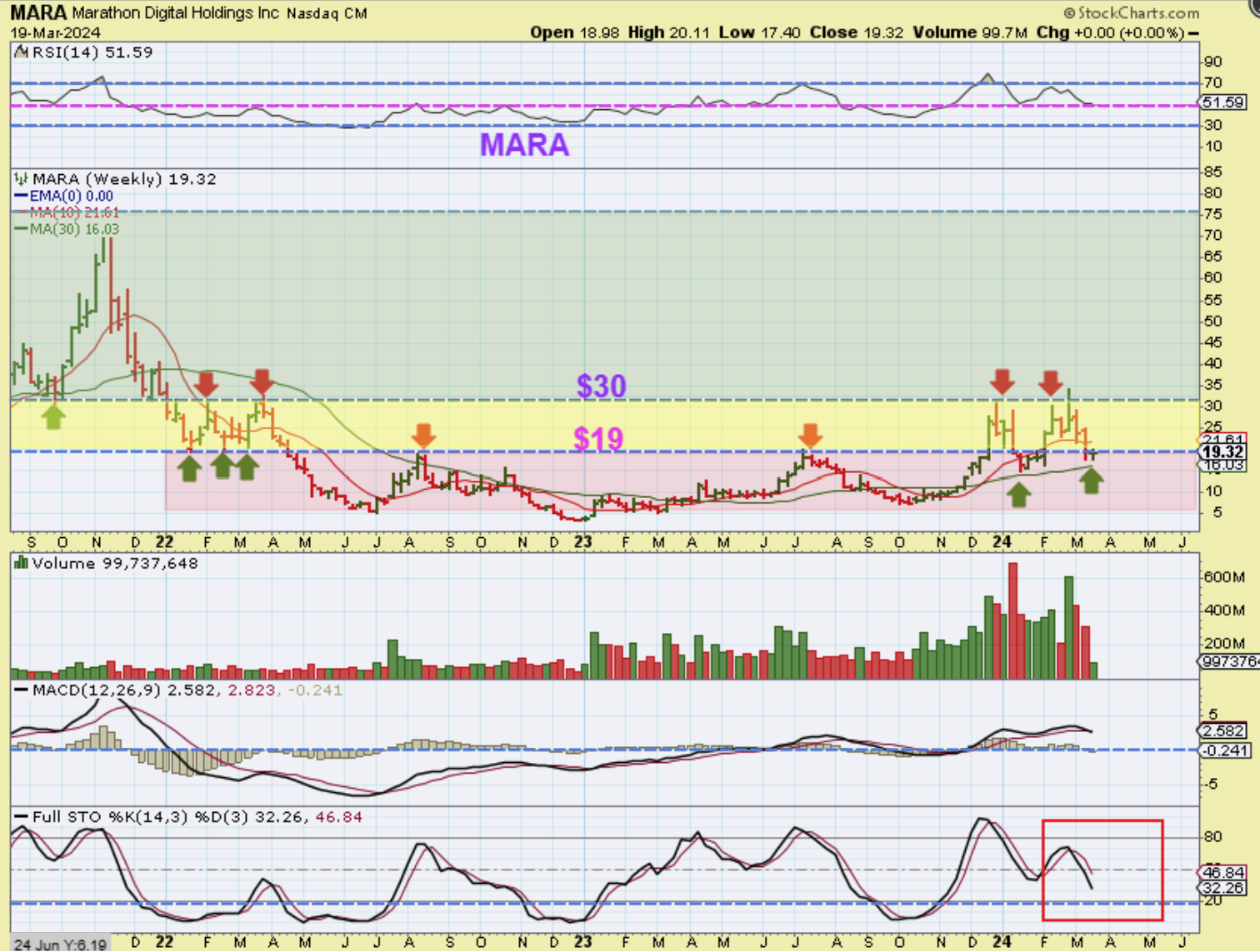Click the Volume 99.7M header value
Image resolution: width=1260 pixels, height=952 pixels.
(x=970, y=32)
